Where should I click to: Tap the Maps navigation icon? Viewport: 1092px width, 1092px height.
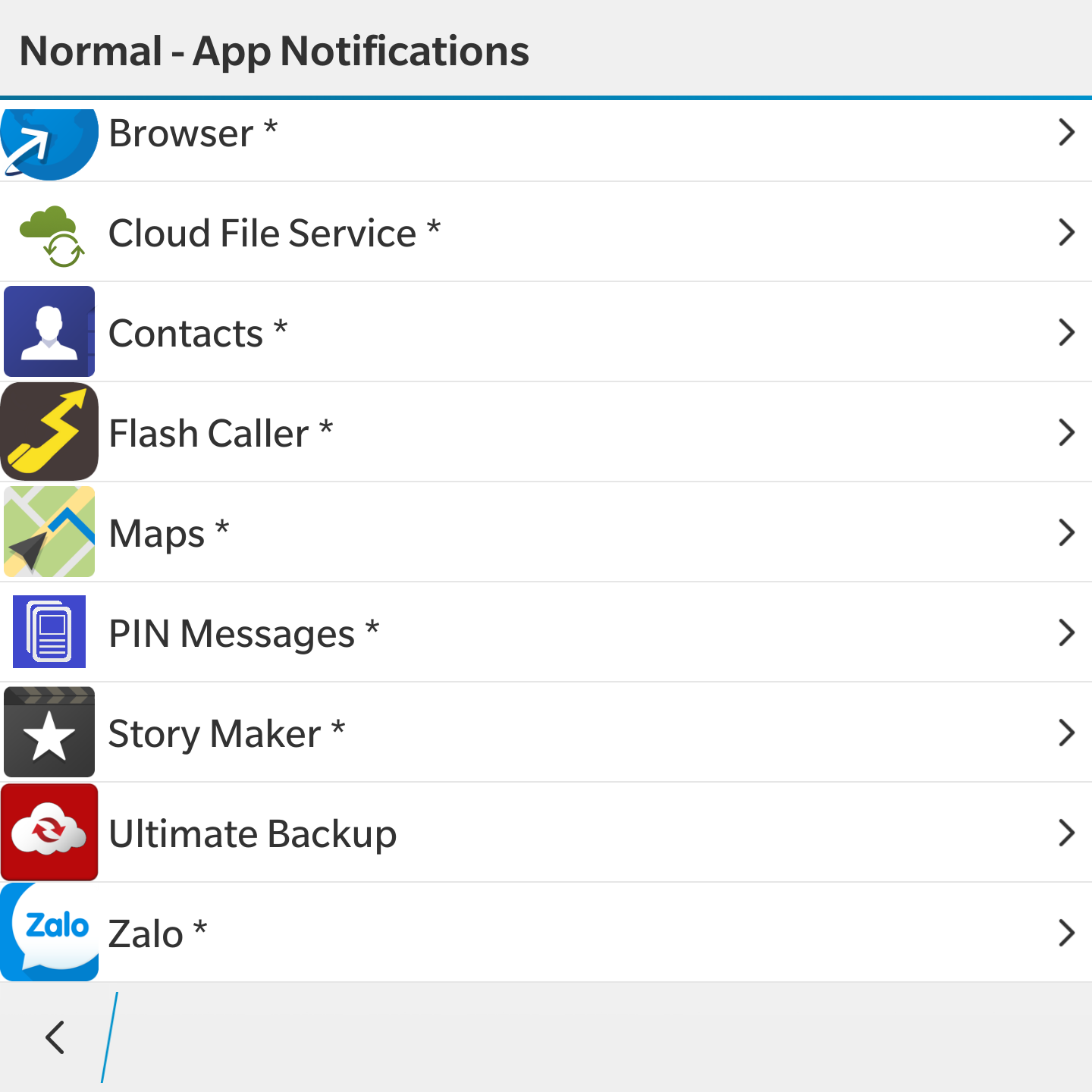(49, 532)
